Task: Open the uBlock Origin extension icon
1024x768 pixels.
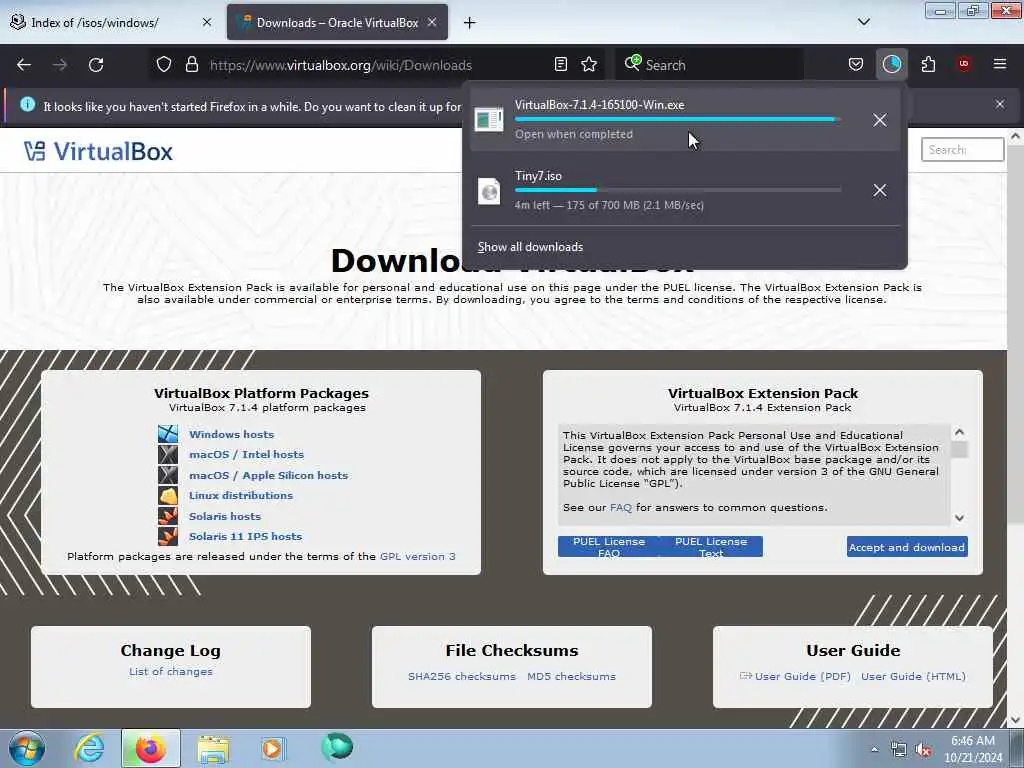Action: 963,64
